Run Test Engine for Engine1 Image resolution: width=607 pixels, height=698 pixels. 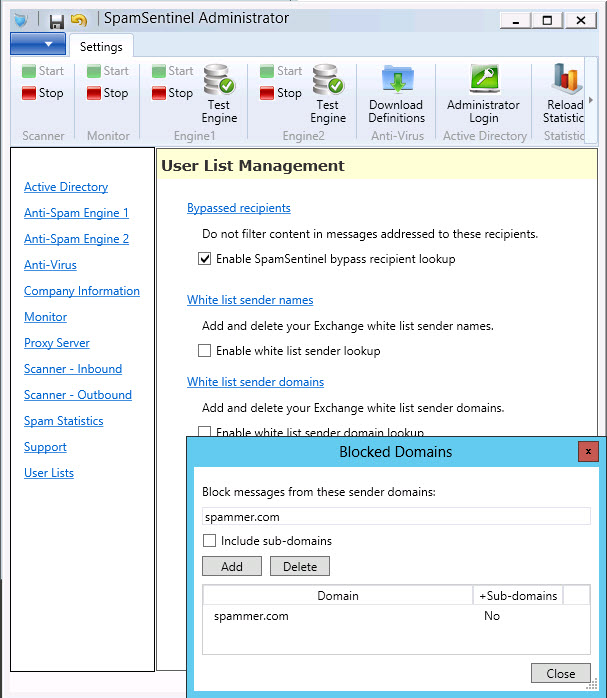(x=219, y=94)
